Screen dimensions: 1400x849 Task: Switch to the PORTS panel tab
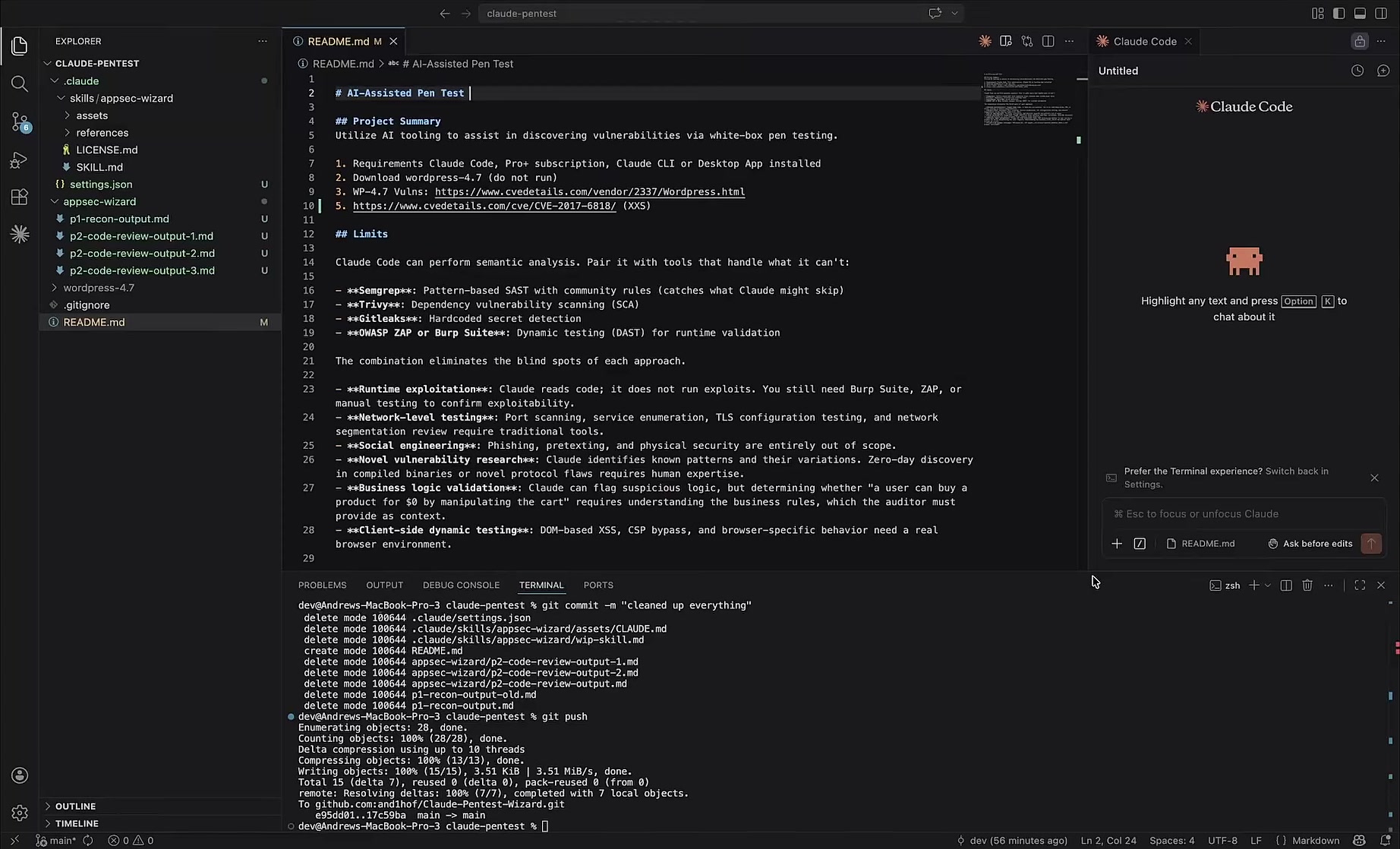point(598,585)
